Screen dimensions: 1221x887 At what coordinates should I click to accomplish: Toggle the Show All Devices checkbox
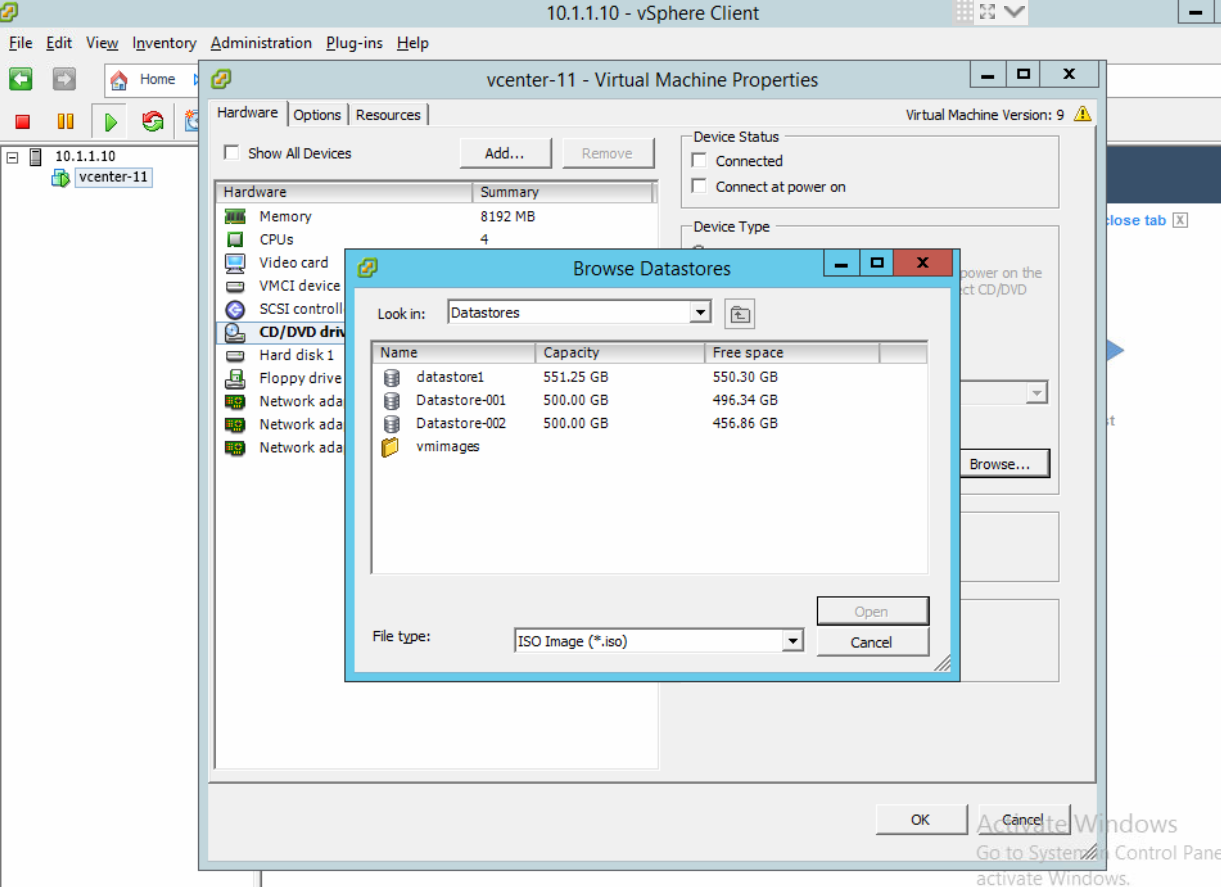click(x=232, y=153)
